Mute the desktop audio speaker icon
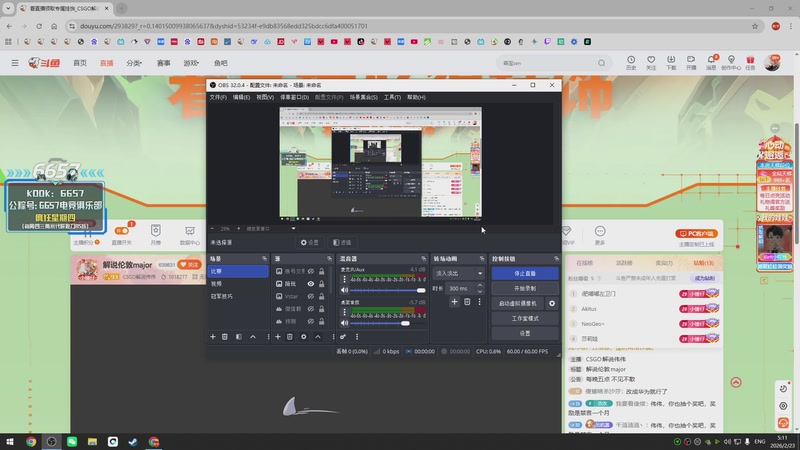 point(344,323)
